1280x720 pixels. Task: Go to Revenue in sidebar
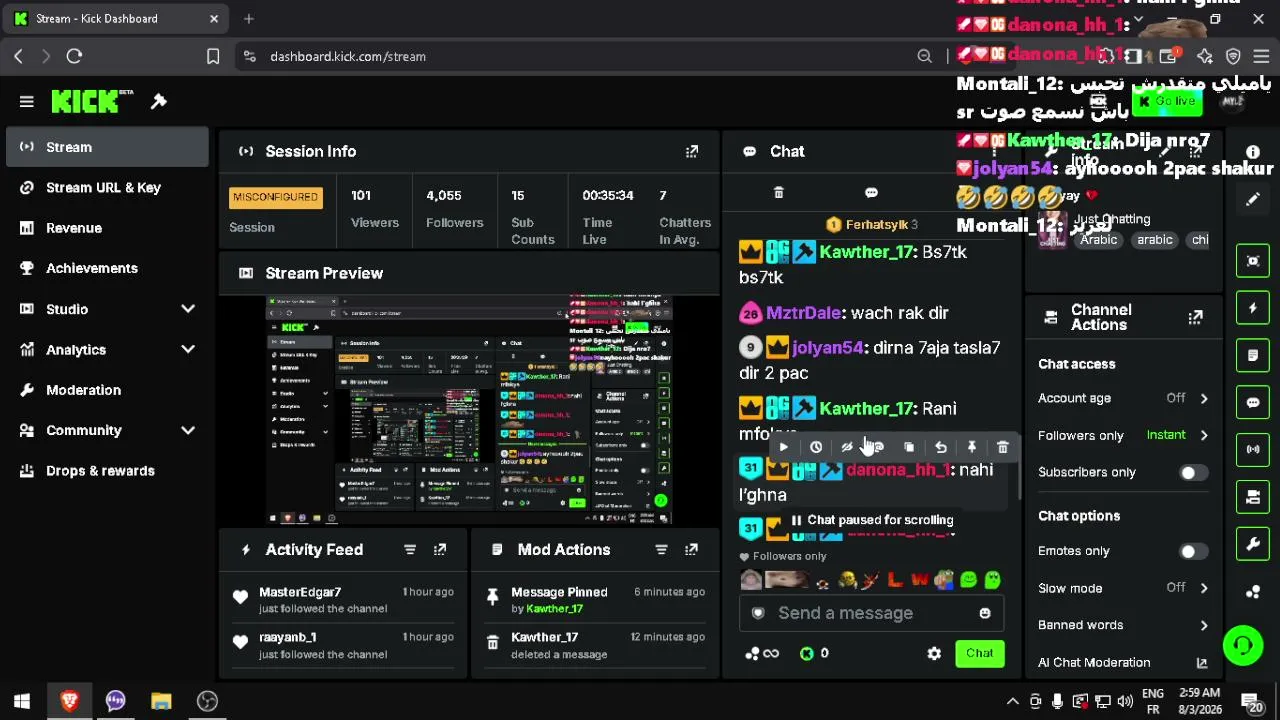pos(107,228)
